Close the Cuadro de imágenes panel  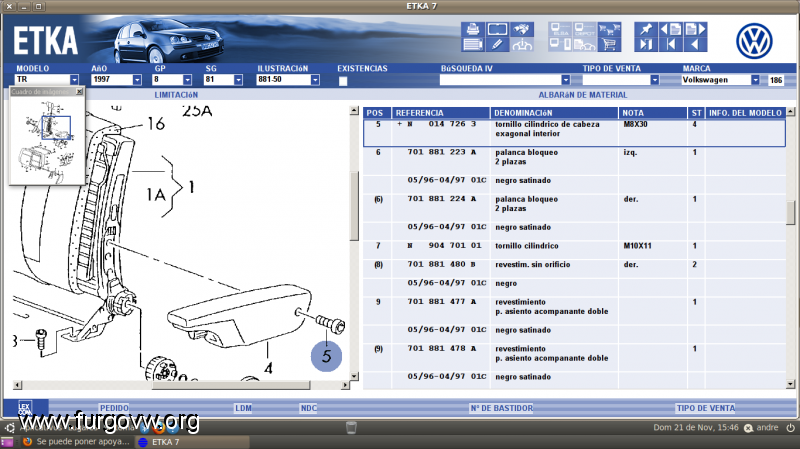[x=79, y=91]
